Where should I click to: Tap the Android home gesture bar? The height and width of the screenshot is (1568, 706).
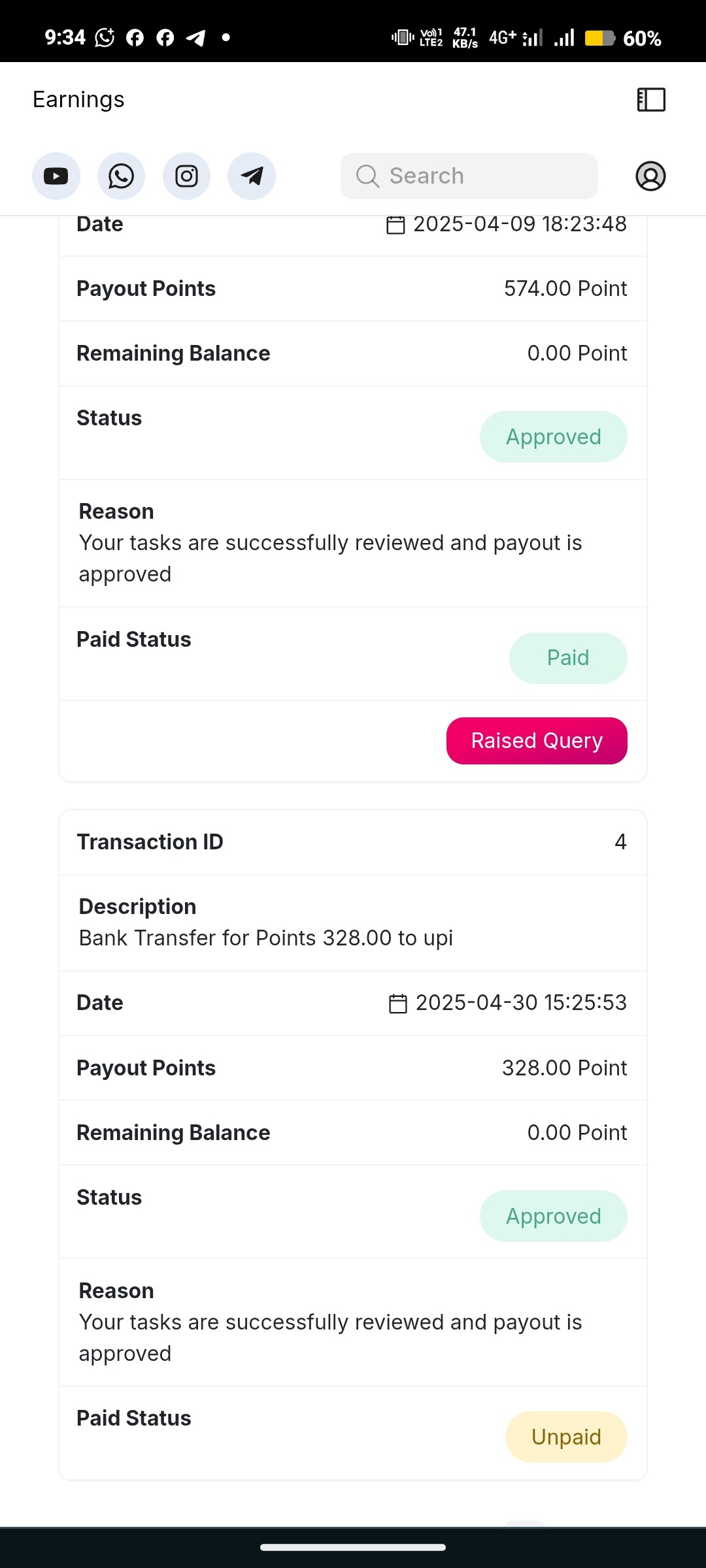click(x=353, y=1547)
